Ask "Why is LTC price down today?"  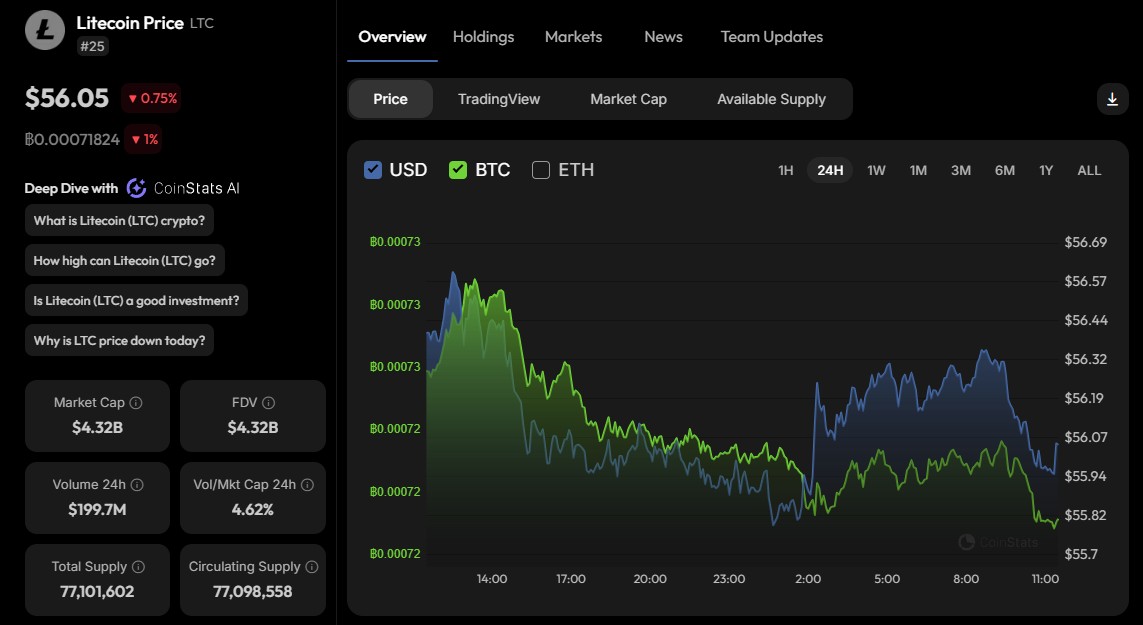120,341
